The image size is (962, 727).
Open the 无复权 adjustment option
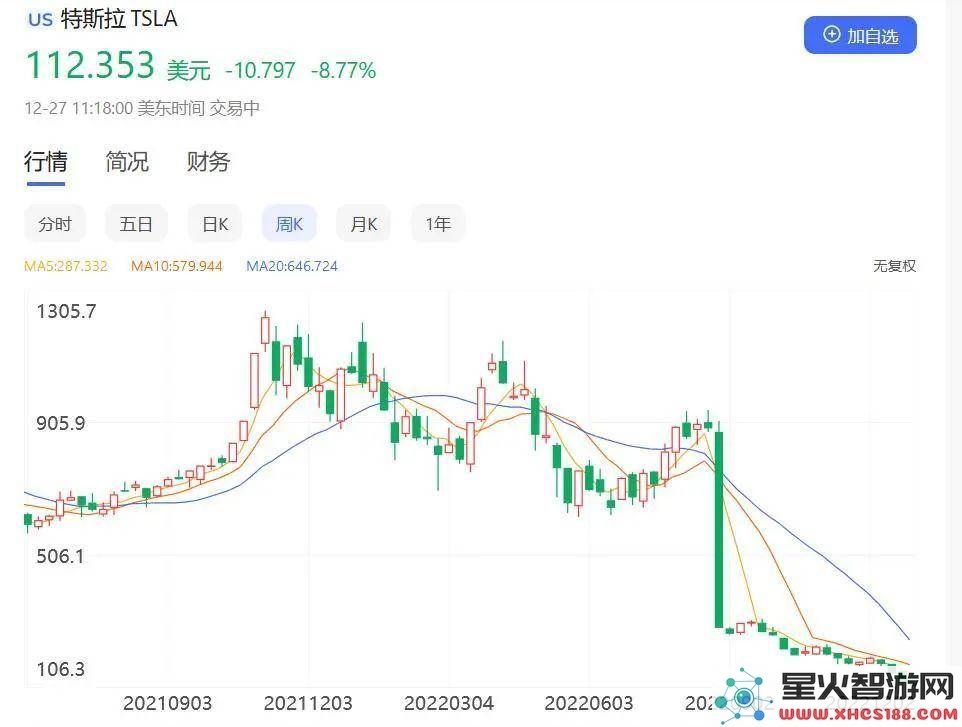(x=894, y=266)
